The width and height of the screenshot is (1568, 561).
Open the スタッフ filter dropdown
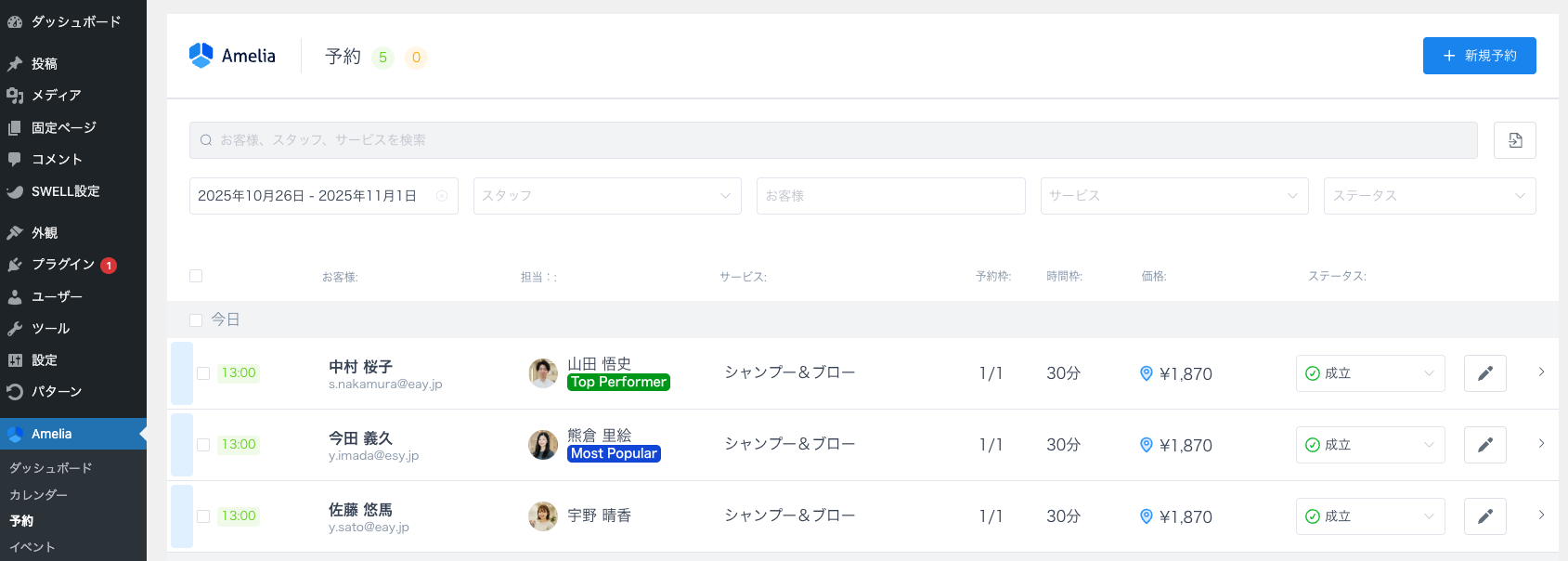coord(607,196)
